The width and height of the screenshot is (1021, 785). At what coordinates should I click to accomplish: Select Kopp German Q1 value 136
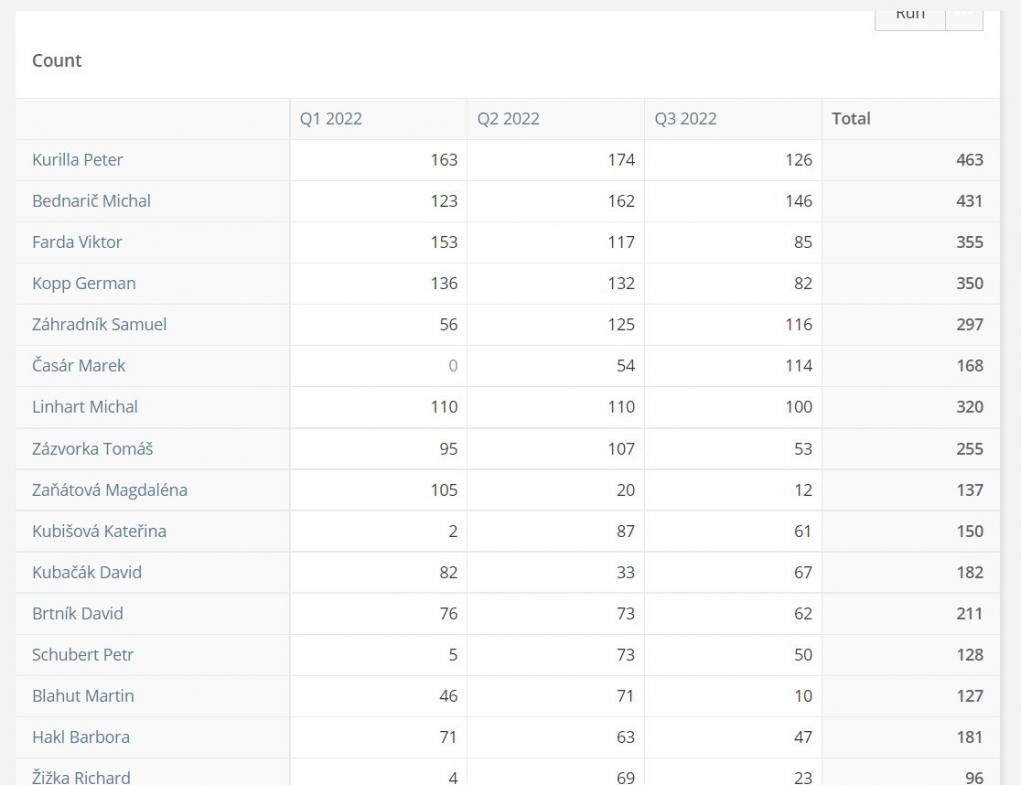444,284
